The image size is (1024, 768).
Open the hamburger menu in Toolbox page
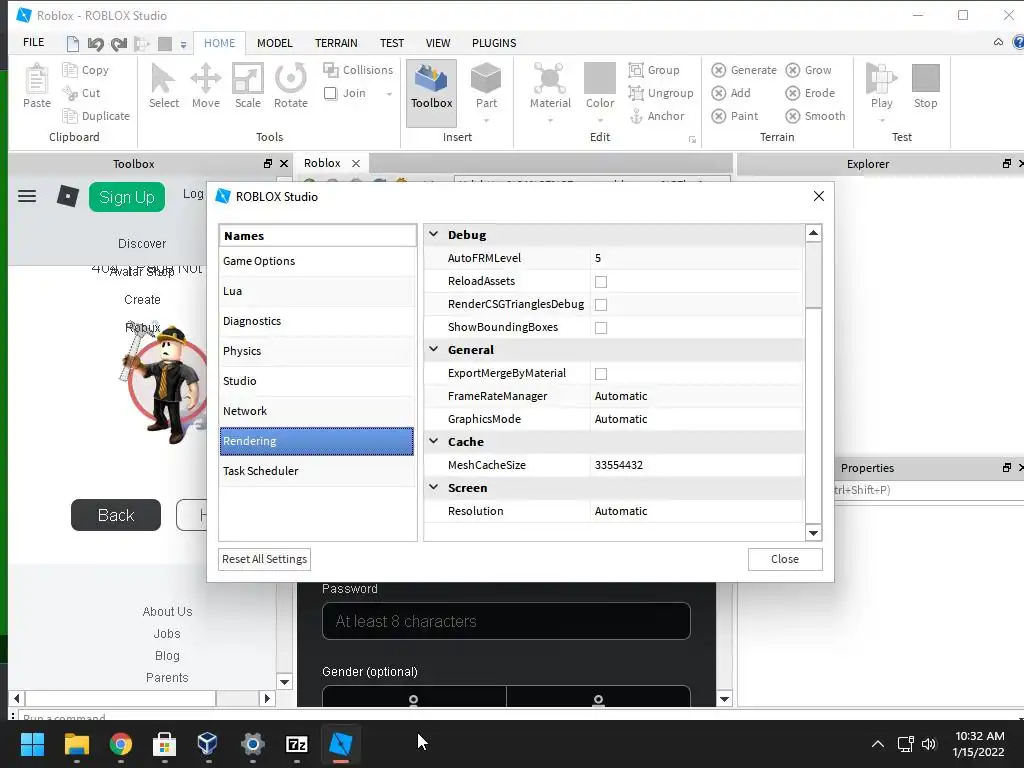tap(27, 196)
